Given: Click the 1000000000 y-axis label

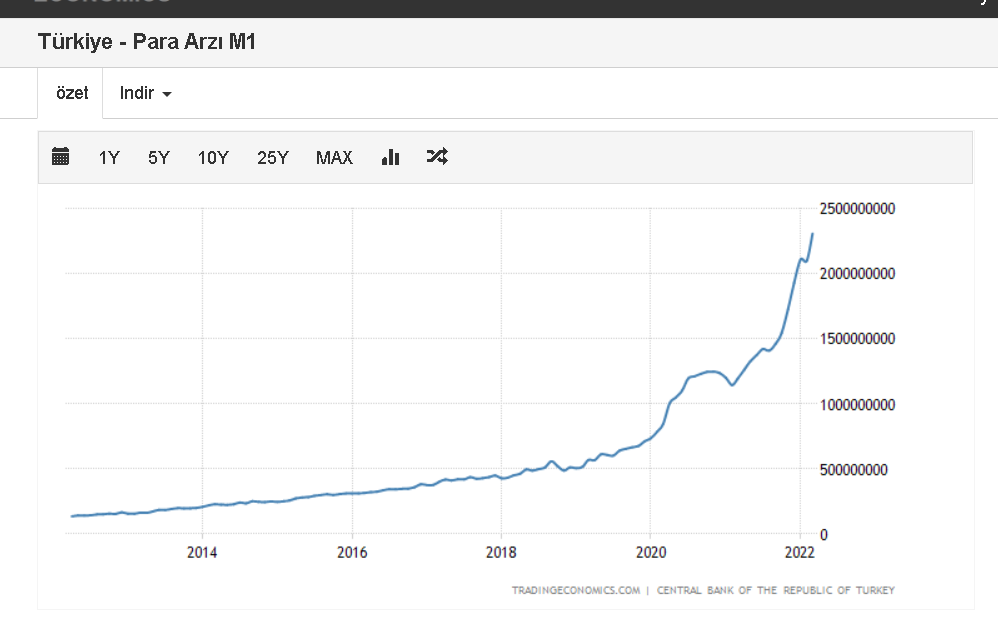Looking at the screenshot, I should (x=857, y=404).
